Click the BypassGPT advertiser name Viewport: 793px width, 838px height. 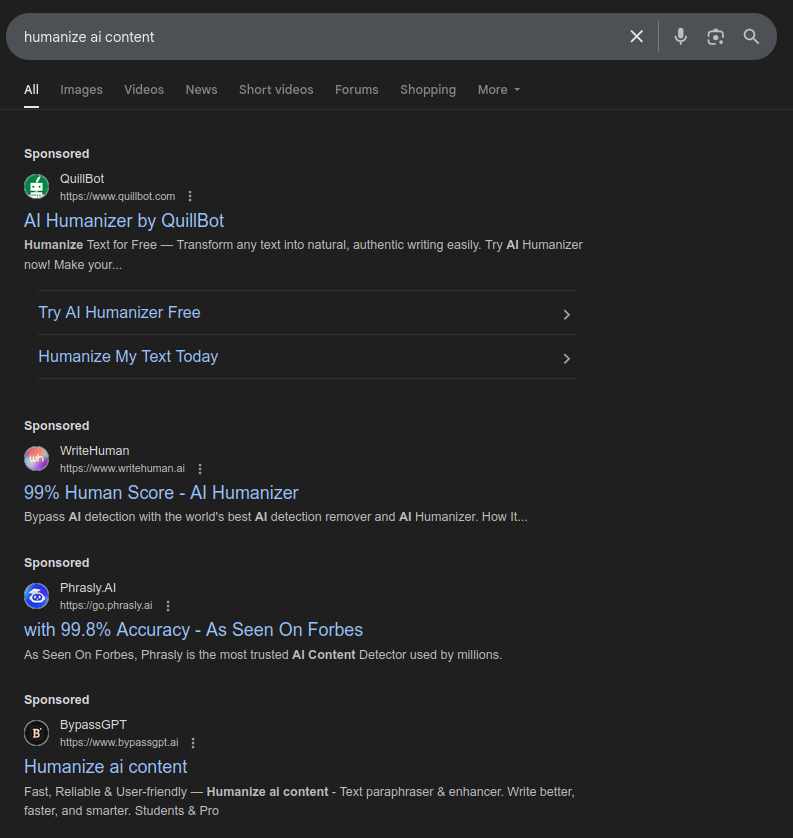coord(93,725)
